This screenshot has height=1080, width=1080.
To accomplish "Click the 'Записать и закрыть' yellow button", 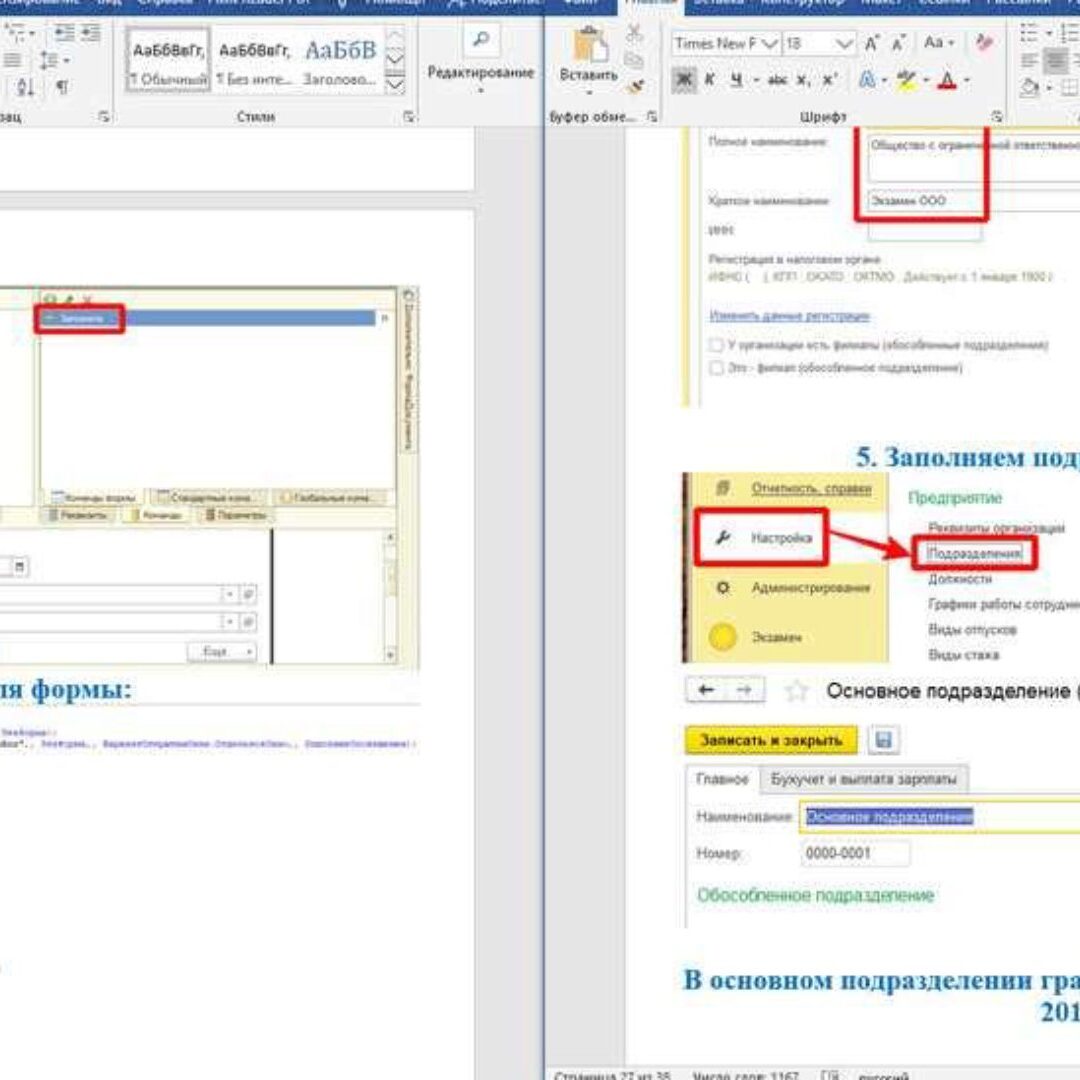I will 771,741.
